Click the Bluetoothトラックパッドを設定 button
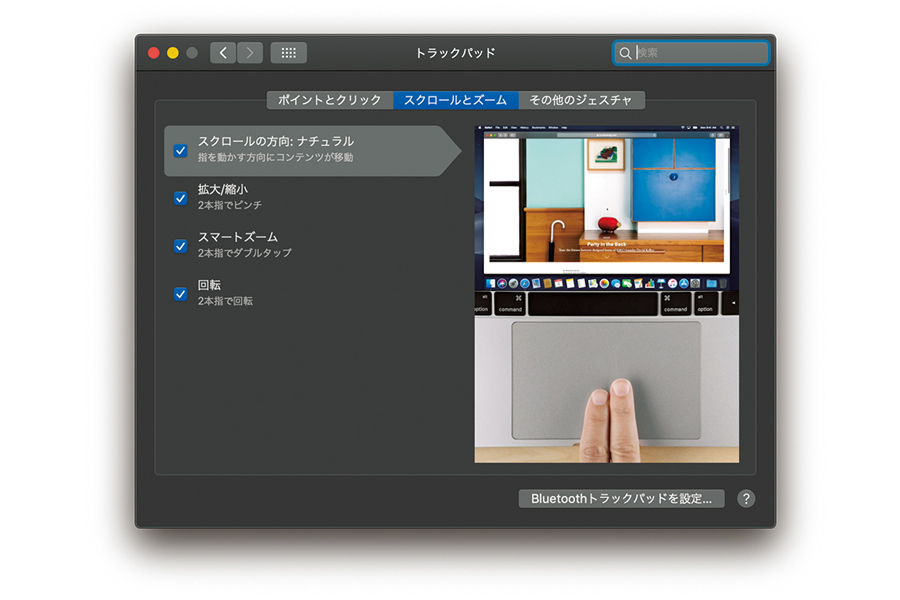This screenshot has width=900, height=600. coord(621,498)
